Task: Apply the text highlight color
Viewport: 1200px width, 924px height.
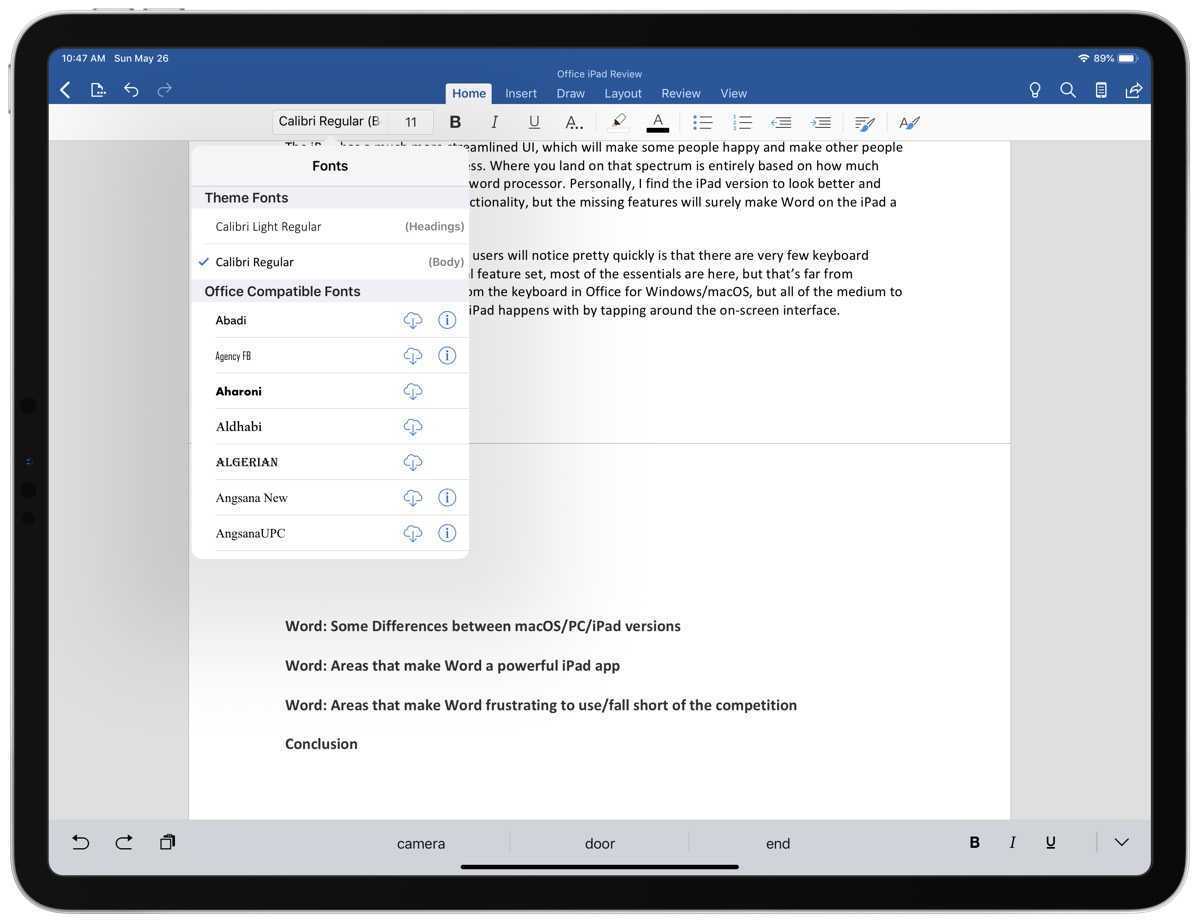Action: coord(618,122)
